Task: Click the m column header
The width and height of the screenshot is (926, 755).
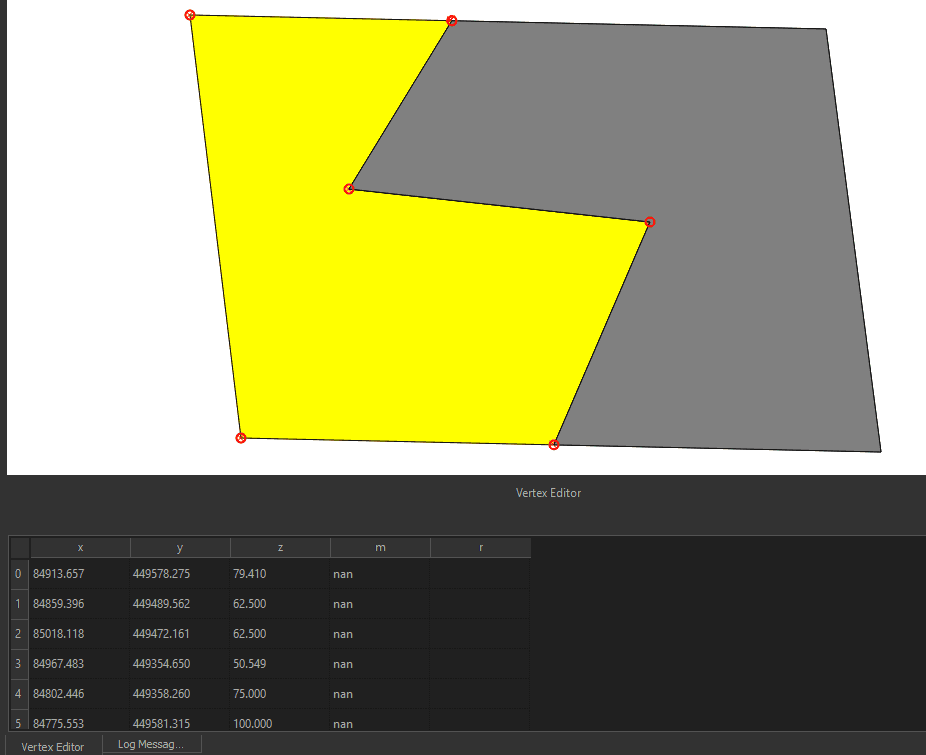Action: (380, 547)
